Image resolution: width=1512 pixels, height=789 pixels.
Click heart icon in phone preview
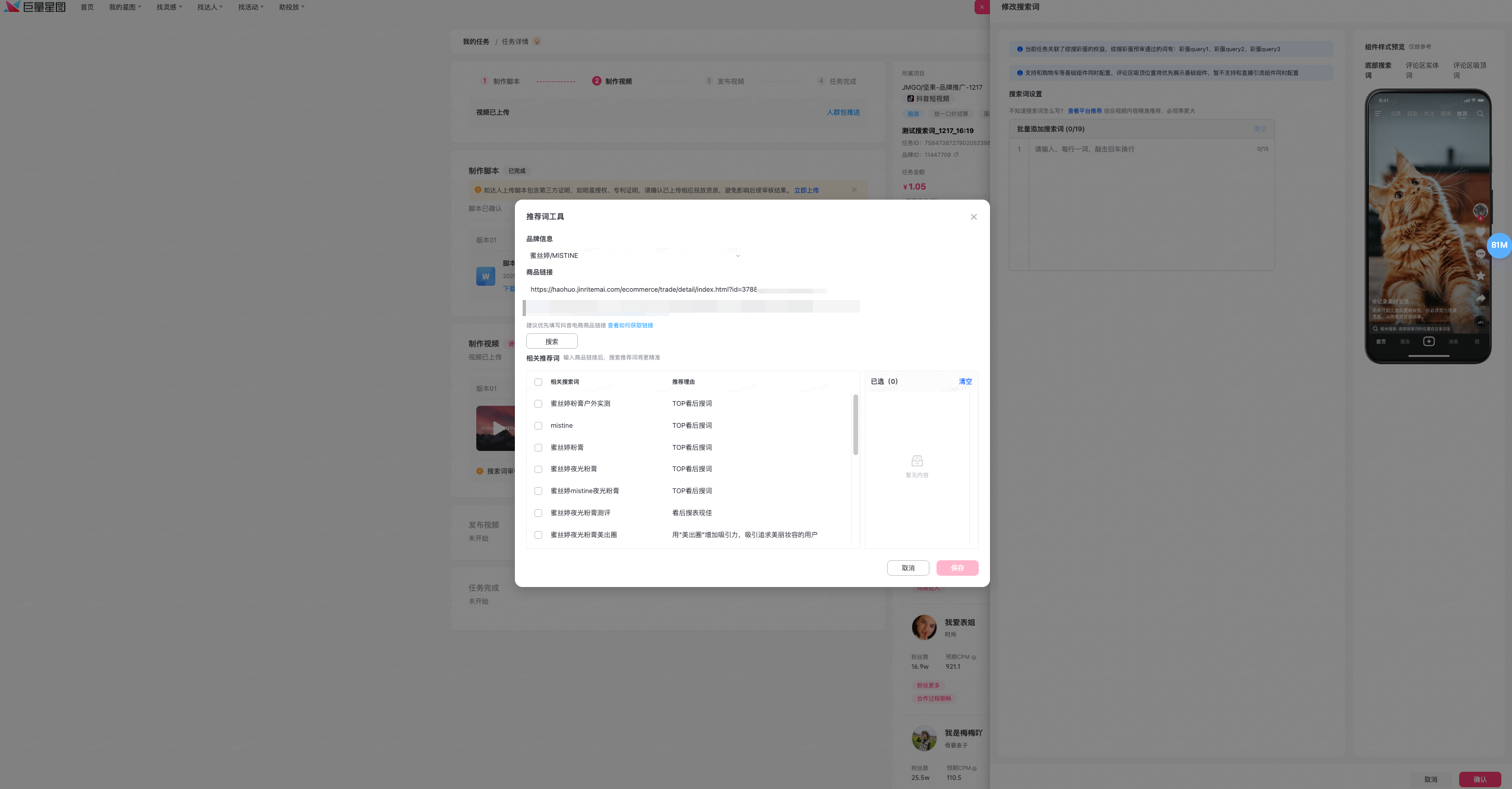(1480, 232)
